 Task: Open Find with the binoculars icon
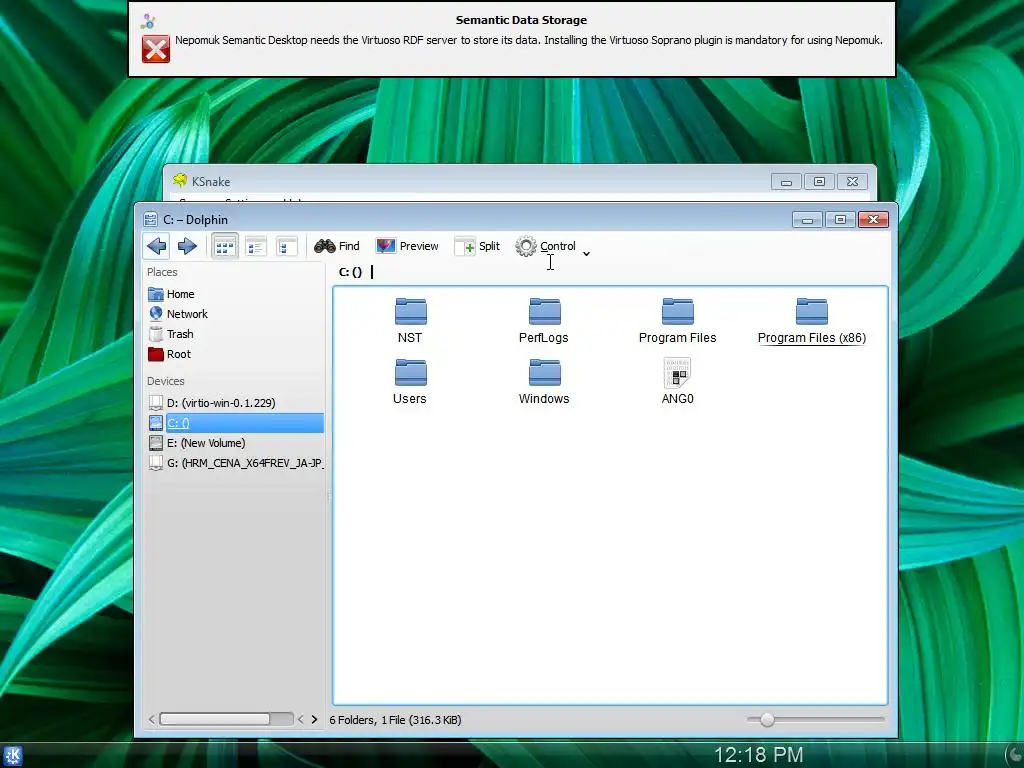[x=337, y=246]
